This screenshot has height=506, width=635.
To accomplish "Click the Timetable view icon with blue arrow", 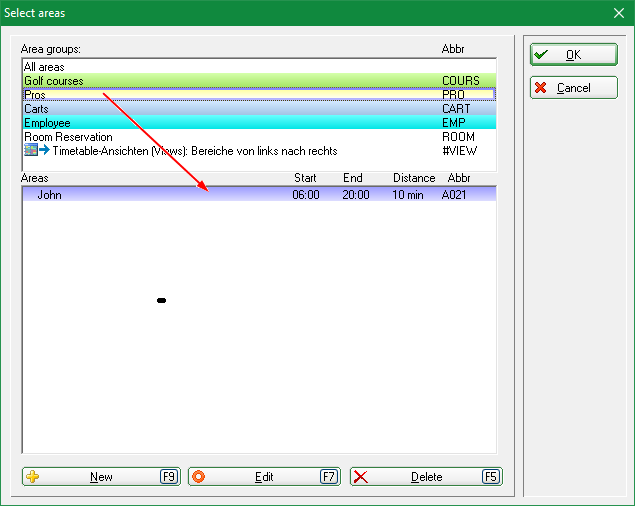I will [37, 151].
